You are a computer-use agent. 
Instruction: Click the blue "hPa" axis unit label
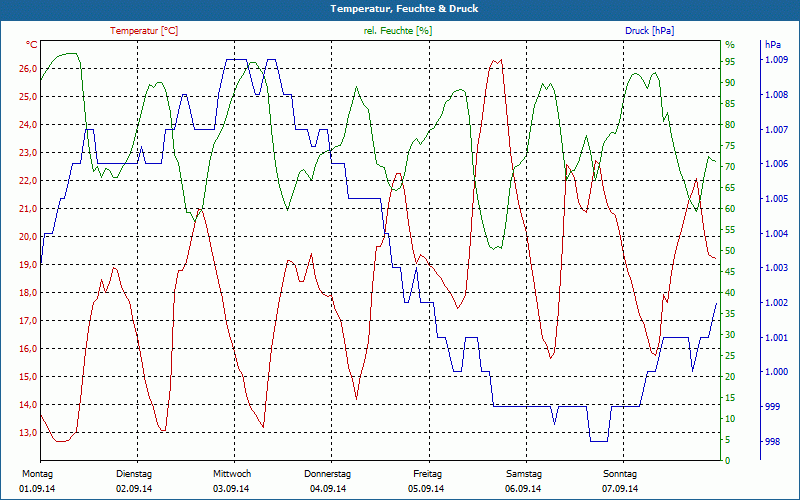(773, 45)
